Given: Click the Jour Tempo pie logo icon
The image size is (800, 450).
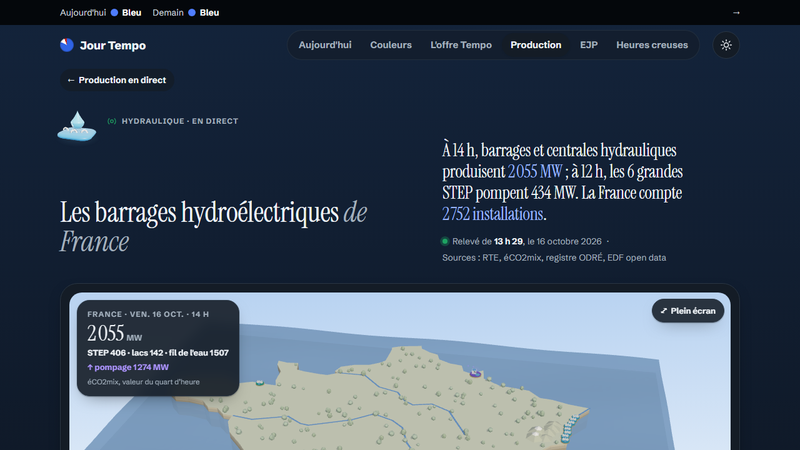Looking at the screenshot, I should (67, 45).
